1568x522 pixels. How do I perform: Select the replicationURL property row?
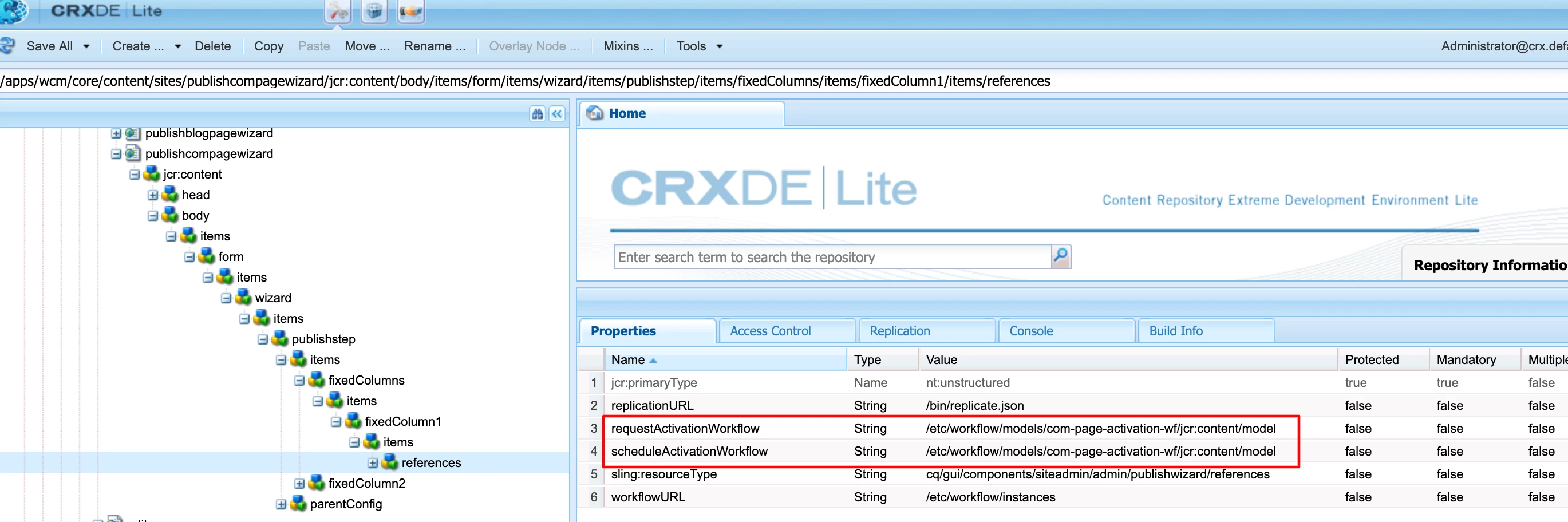pyautogui.click(x=1072, y=405)
